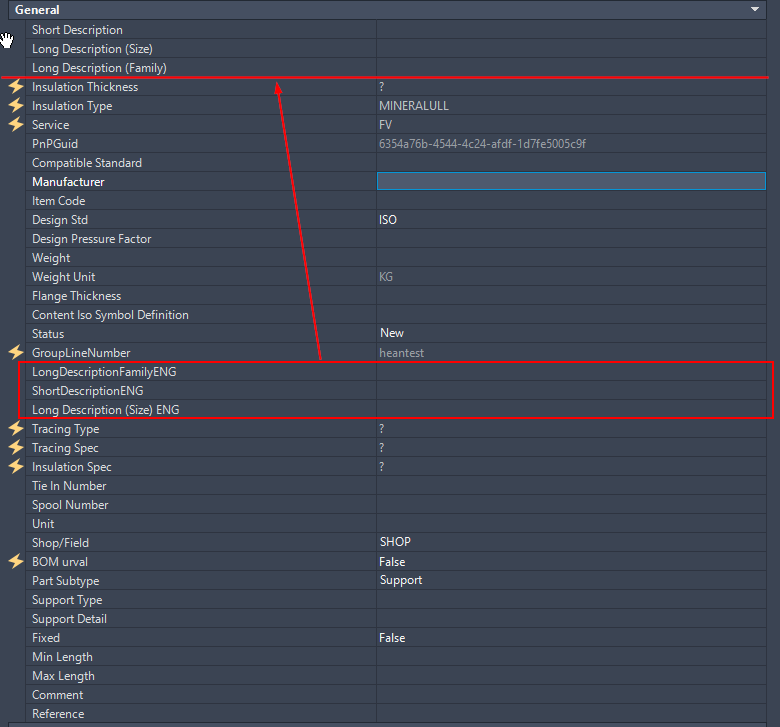The height and width of the screenshot is (727, 780).
Task: Select the Min Length label
Action: click(62, 657)
